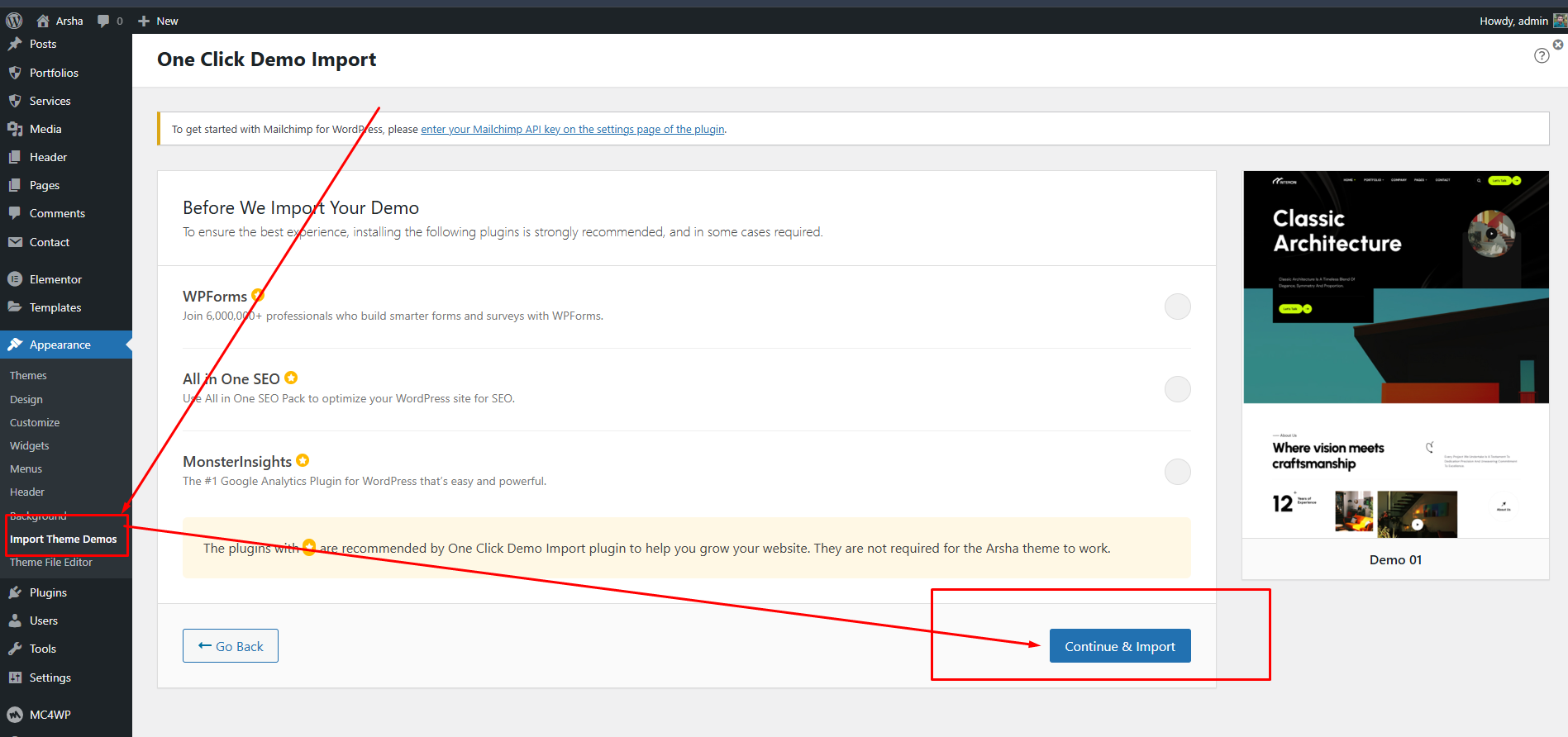
Task: Open the Arsha site name link
Action: point(69,21)
